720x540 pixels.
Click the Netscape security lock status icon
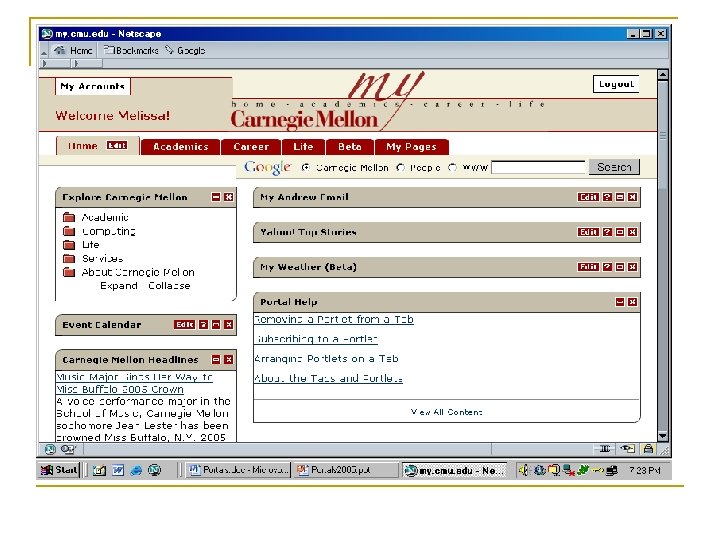pyautogui.click(x=648, y=449)
